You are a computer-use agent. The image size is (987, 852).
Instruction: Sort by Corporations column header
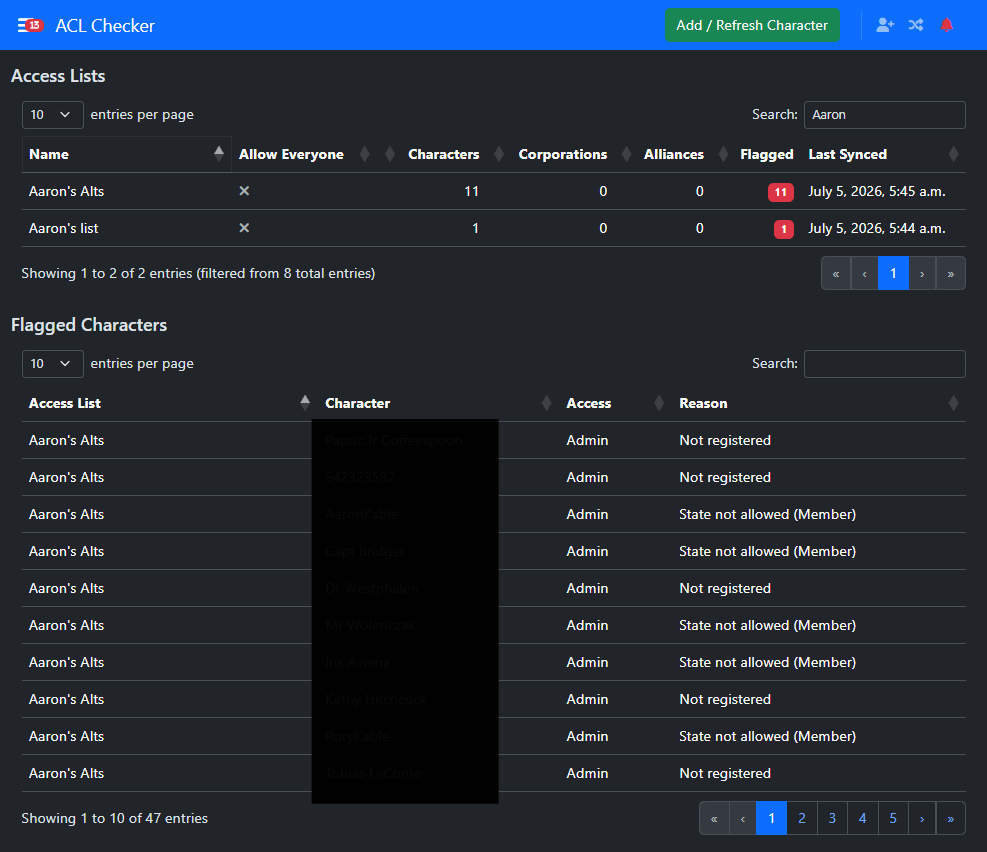pos(563,154)
